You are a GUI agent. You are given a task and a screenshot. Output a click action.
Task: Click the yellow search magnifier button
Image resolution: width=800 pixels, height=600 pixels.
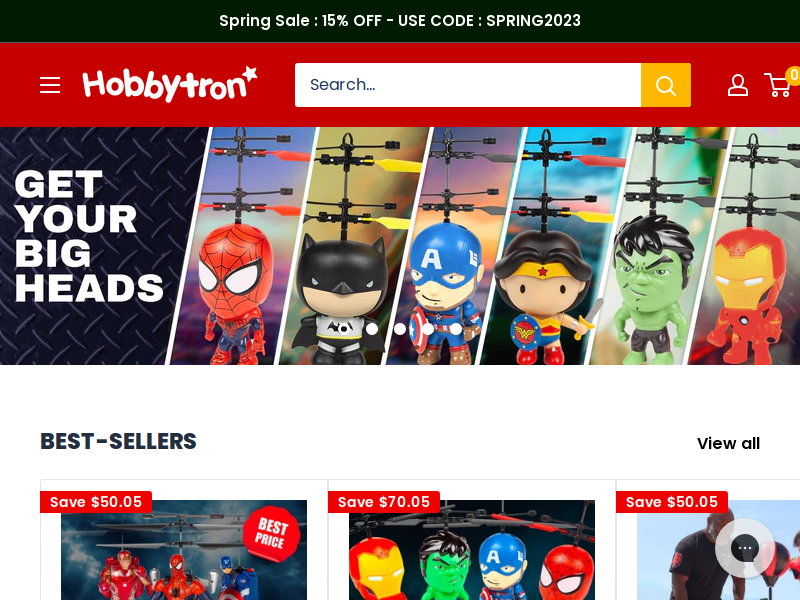pyautogui.click(x=666, y=85)
